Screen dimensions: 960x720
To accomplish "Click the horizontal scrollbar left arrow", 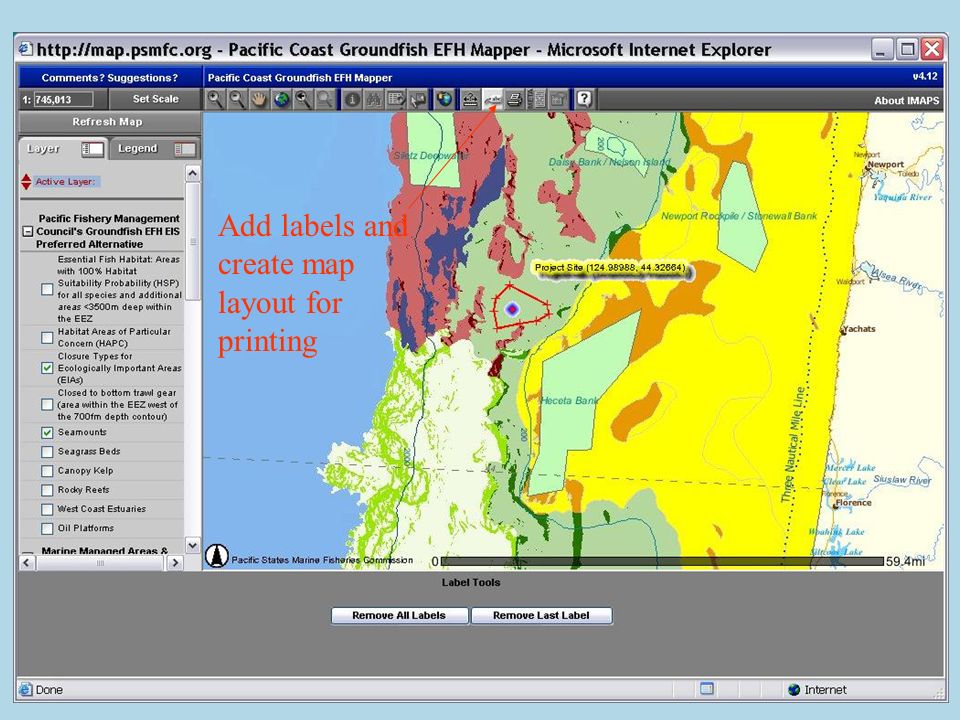I will (28, 563).
